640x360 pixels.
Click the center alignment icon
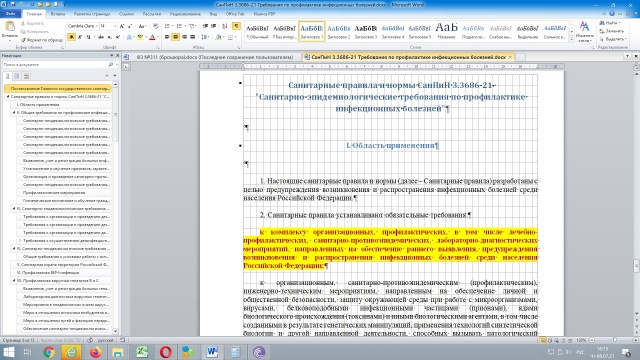176,37
